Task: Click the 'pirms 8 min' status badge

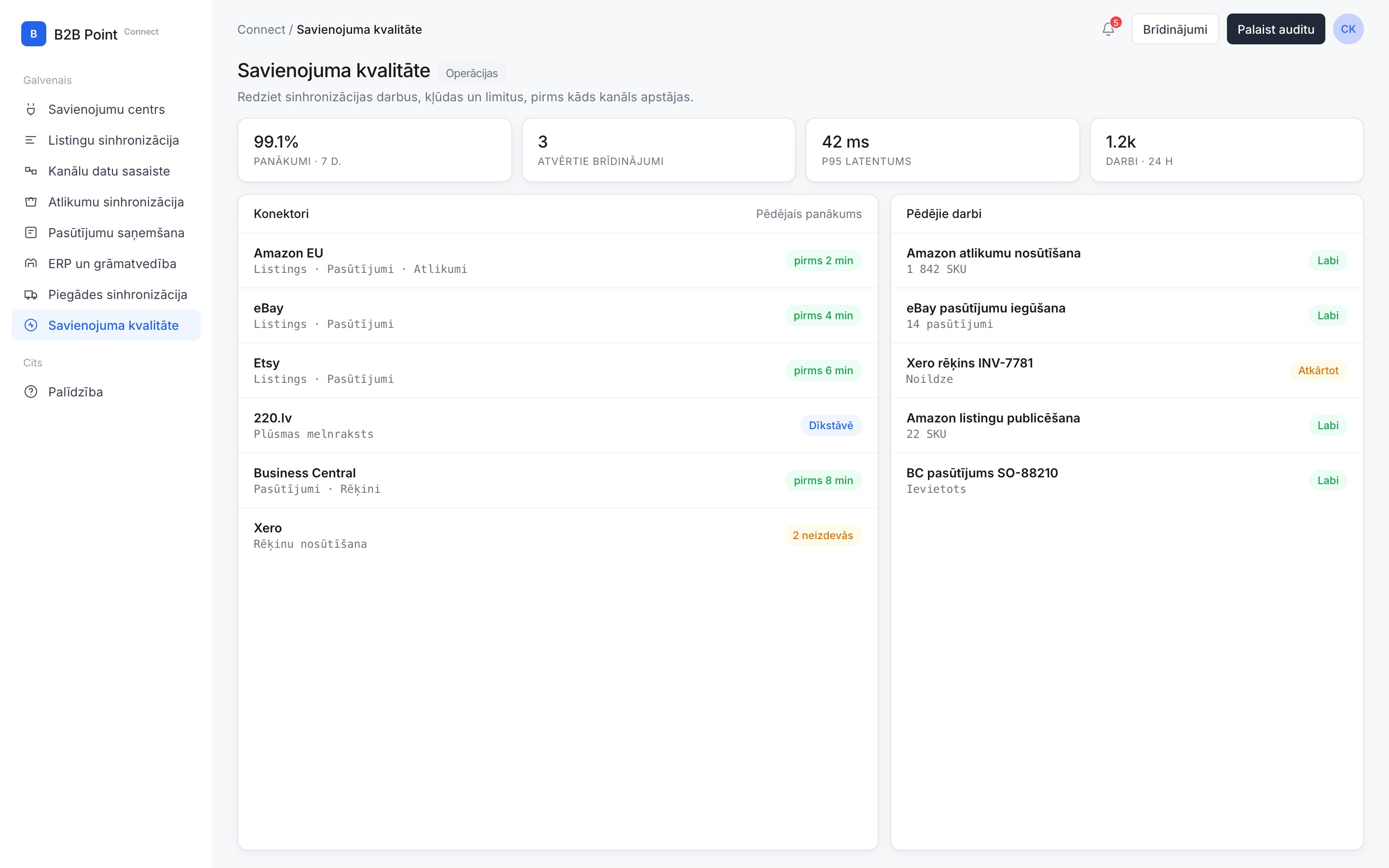Action: [x=823, y=480]
